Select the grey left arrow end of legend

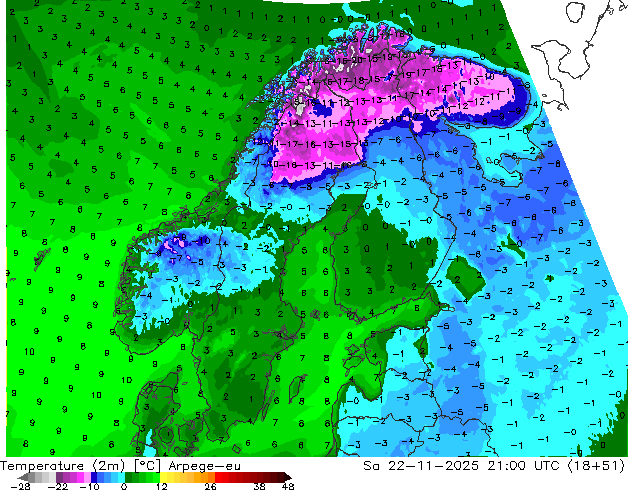(23, 477)
